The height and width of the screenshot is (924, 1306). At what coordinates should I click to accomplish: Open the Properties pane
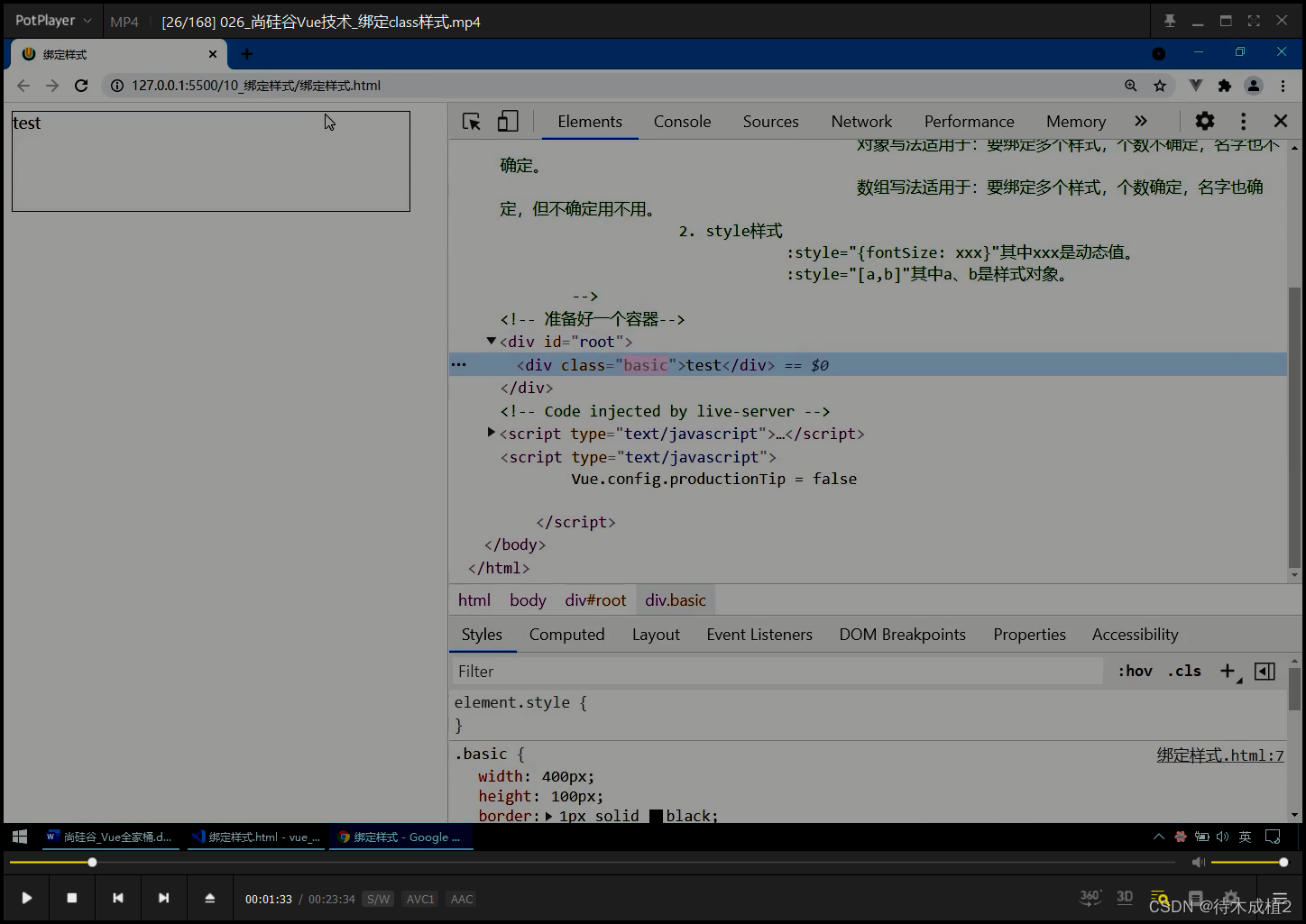click(x=1029, y=635)
